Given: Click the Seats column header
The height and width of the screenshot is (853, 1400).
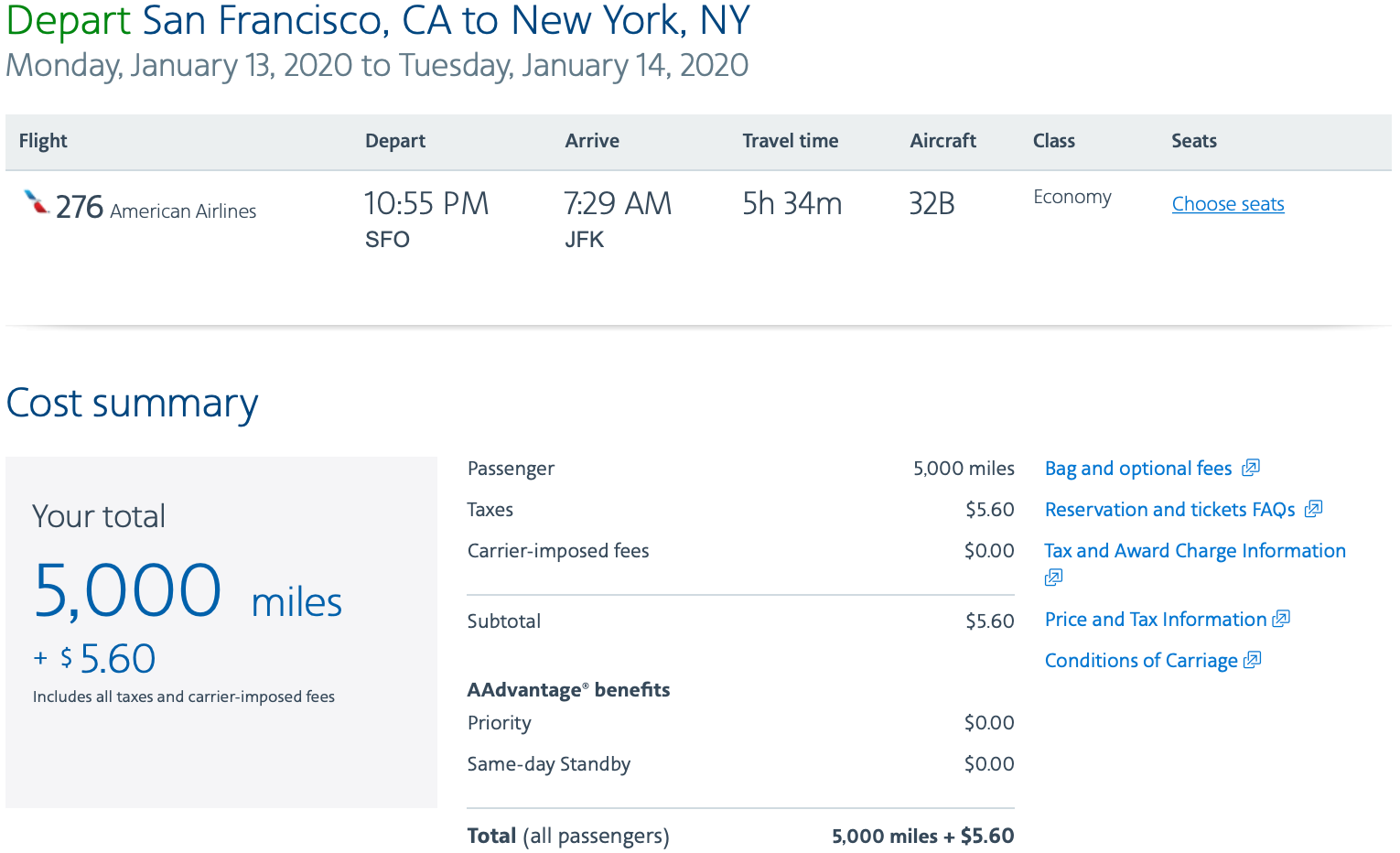Looking at the screenshot, I should coord(1194,141).
